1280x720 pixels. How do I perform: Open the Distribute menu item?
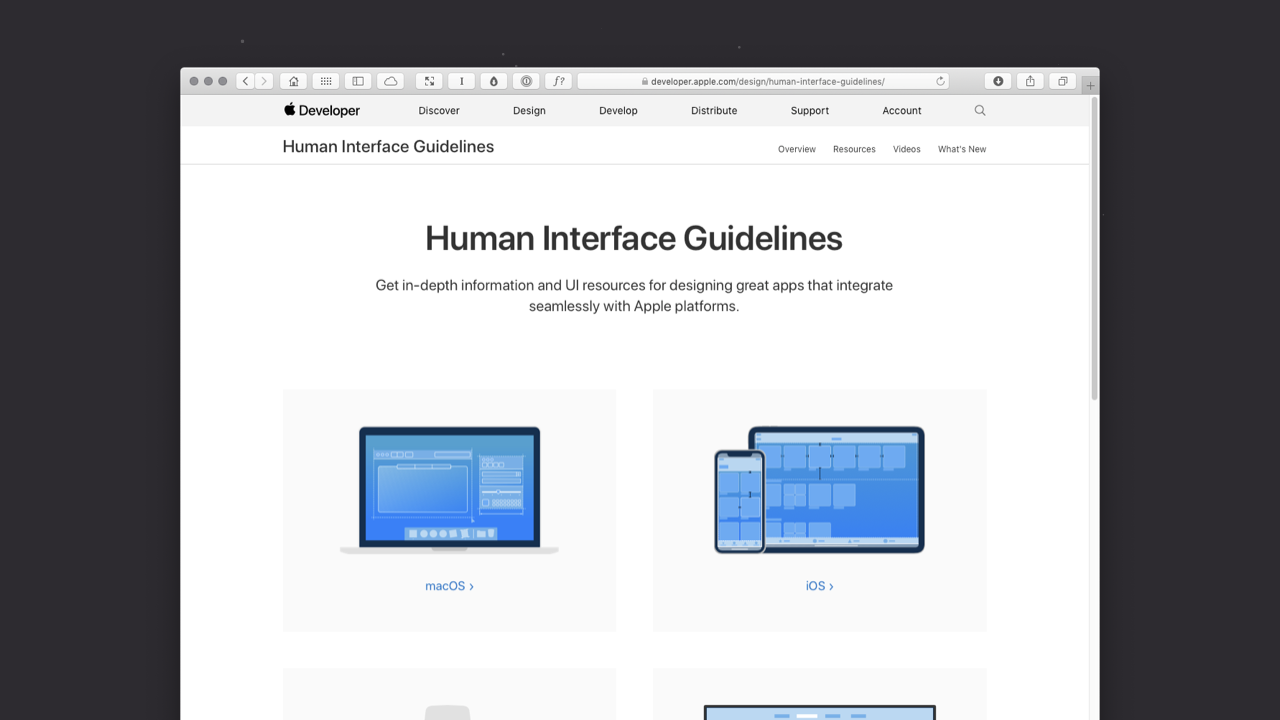point(714,111)
